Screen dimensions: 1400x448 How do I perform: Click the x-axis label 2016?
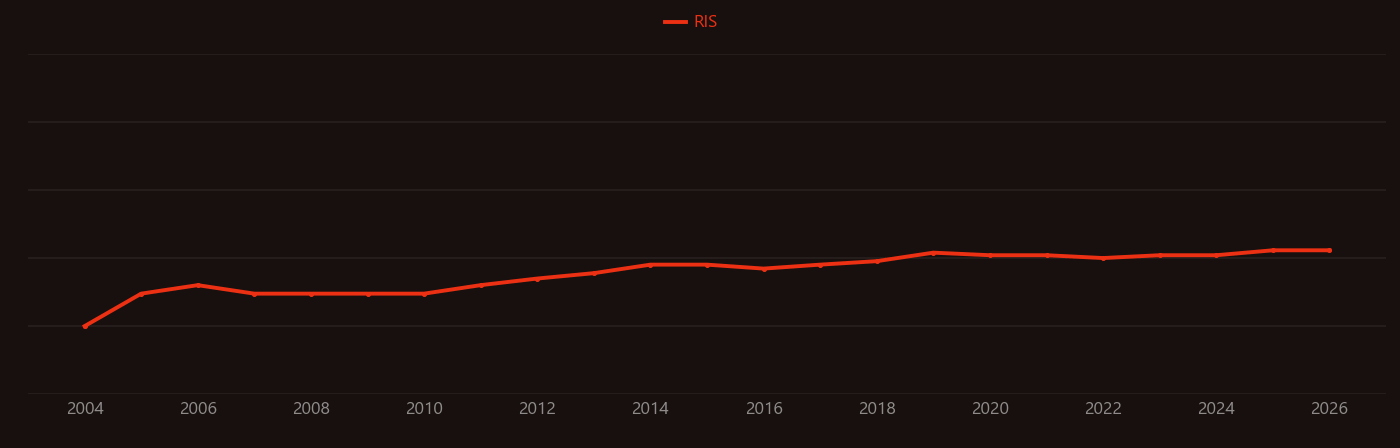[764, 409]
